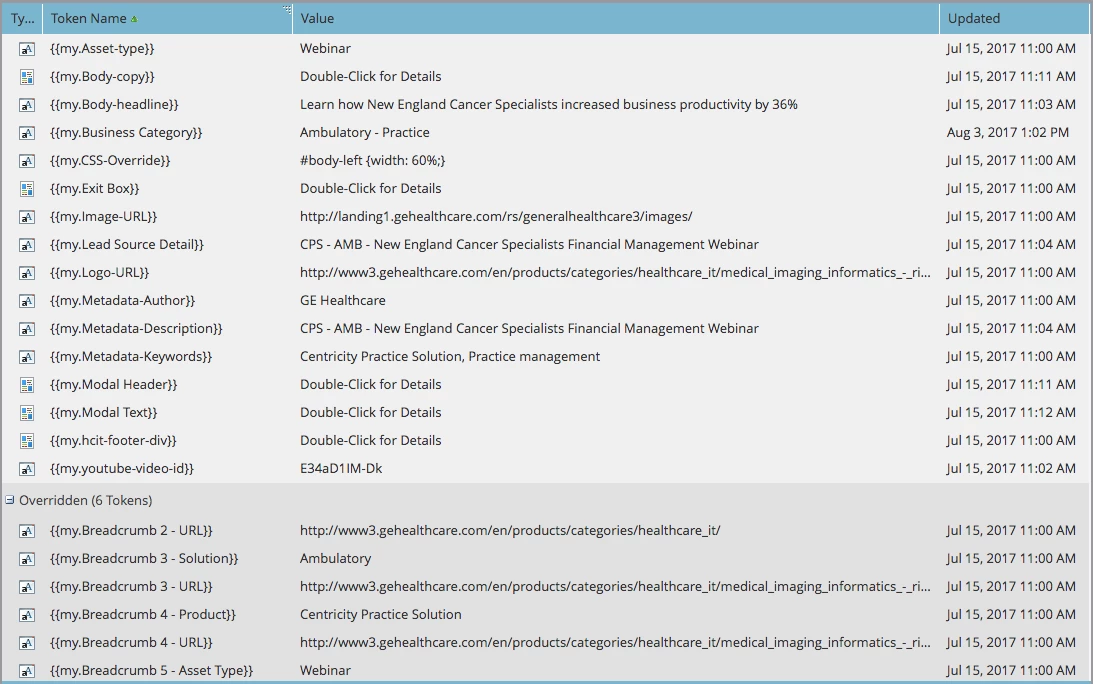Click the value 'GE Healthcare'

click(x=342, y=300)
